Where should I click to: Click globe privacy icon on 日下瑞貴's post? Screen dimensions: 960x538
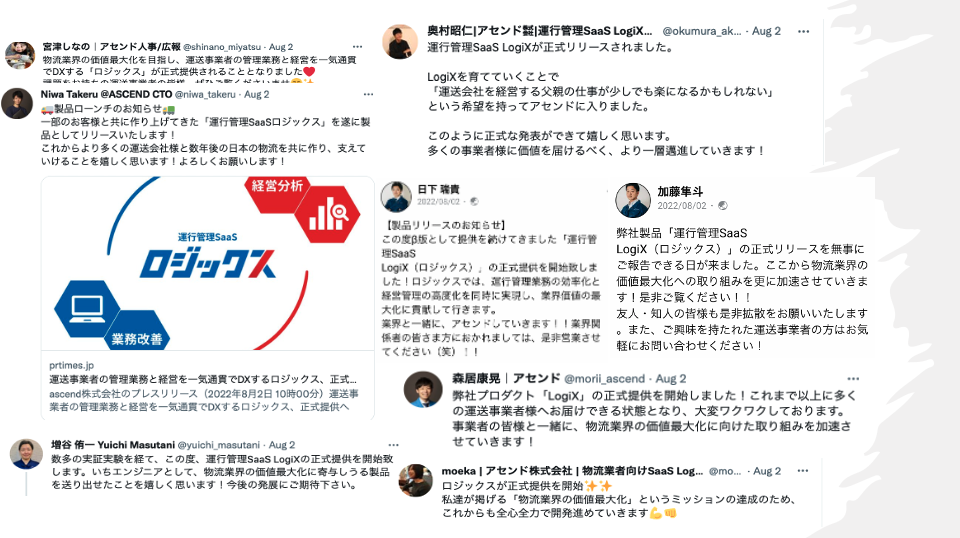(x=474, y=201)
